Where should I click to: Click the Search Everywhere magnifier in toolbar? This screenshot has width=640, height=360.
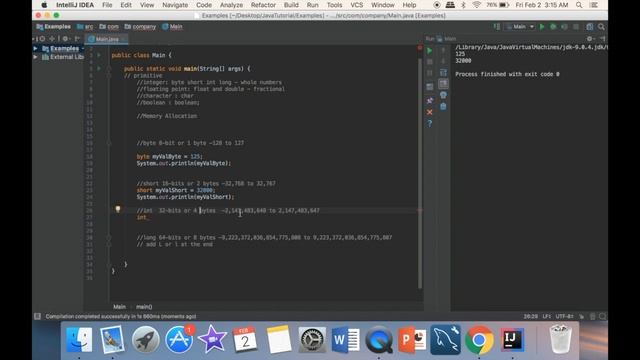[601, 27]
